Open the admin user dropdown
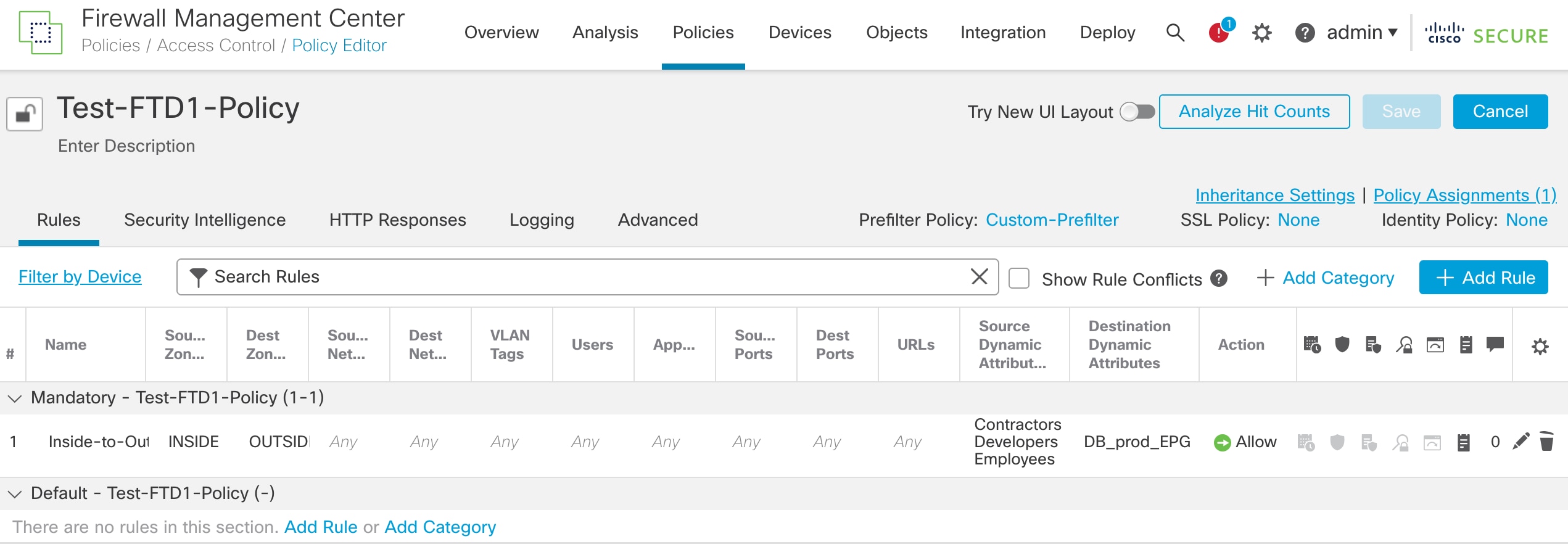1568x544 pixels. (1361, 33)
